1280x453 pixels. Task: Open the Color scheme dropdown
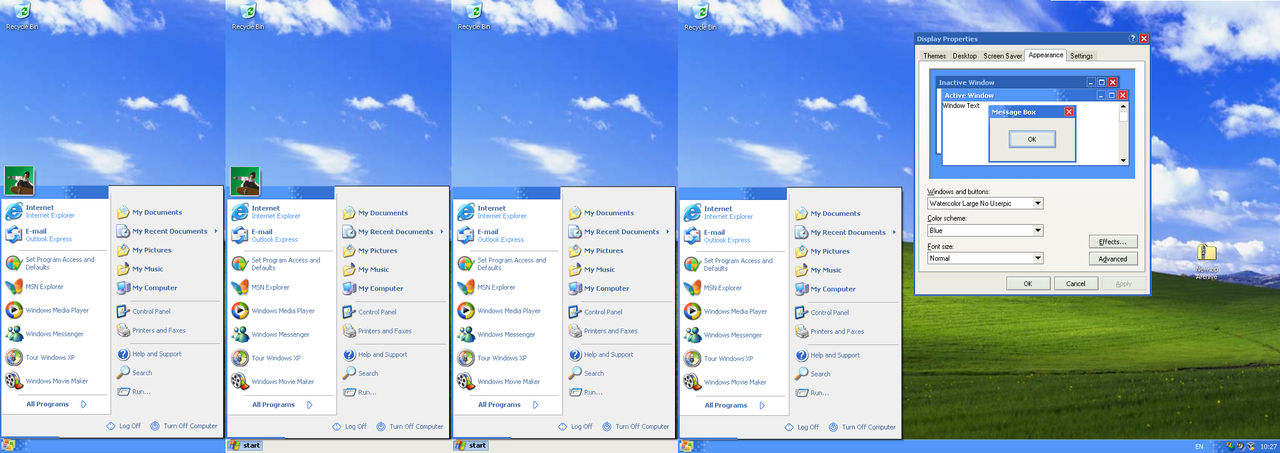(x=985, y=230)
